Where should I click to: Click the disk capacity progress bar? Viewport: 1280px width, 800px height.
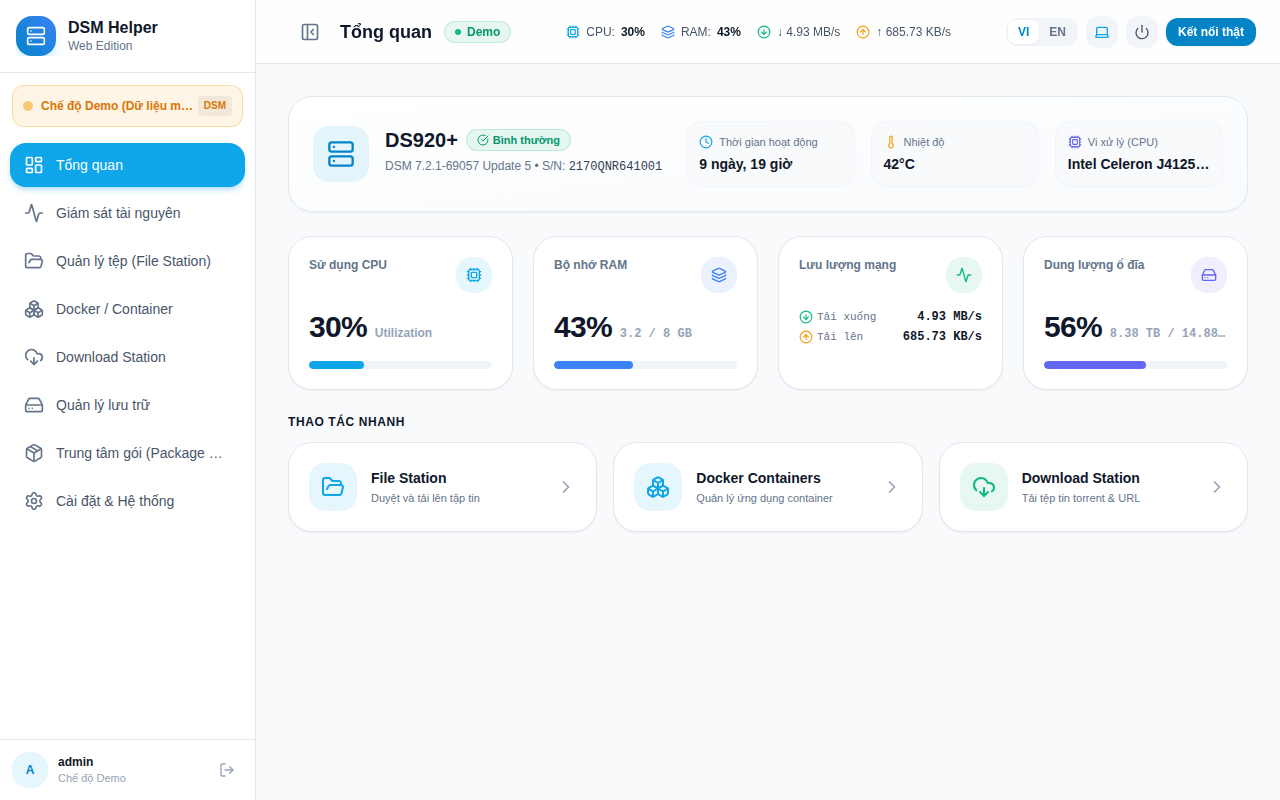click(x=1135, y=365)
